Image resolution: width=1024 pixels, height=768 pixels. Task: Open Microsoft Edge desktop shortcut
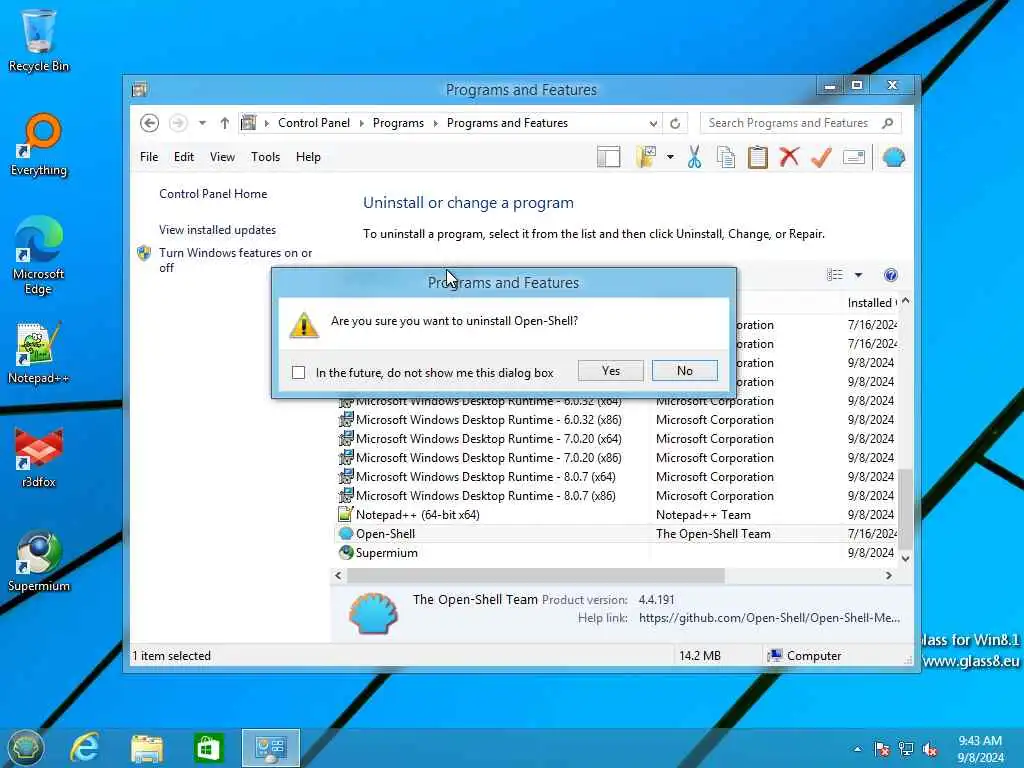click(x=39, y=256)
